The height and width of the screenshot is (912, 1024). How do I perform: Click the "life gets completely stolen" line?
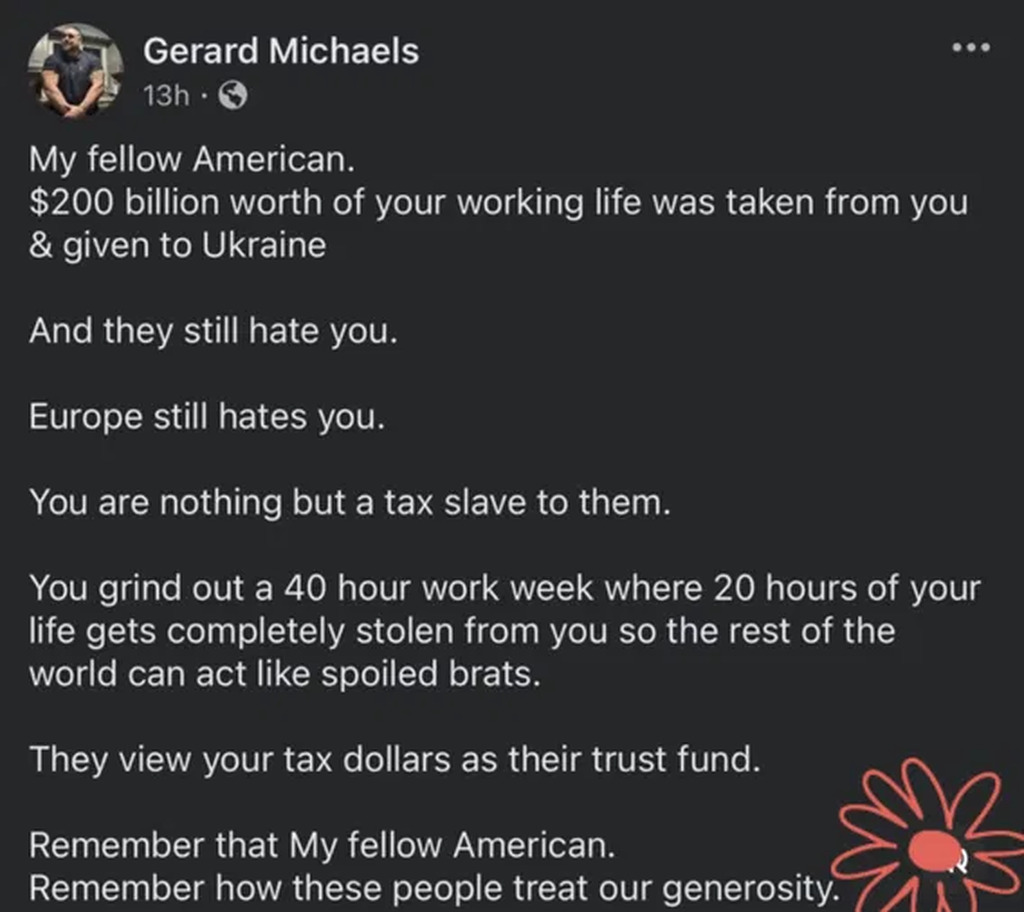(x=462, y=631)
